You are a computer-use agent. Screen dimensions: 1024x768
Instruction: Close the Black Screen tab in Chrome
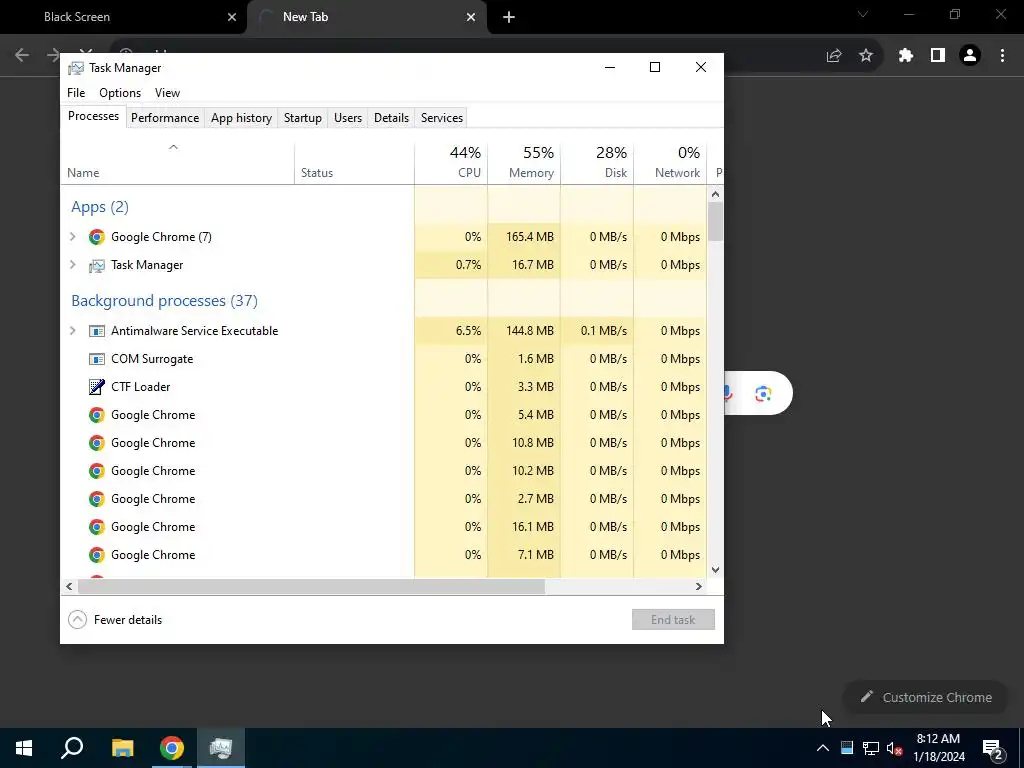coord(232,17)
